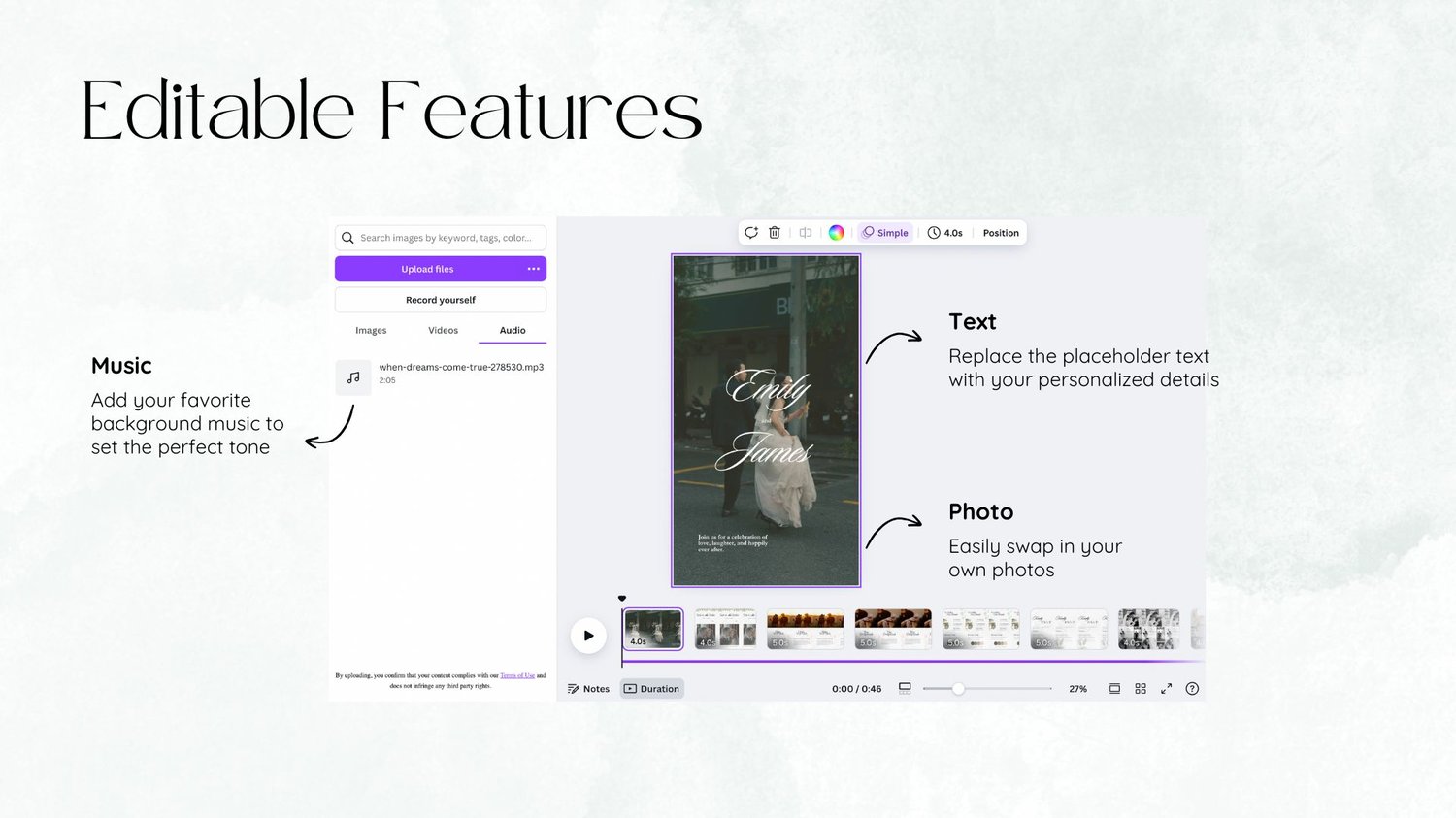Click the 0:00 / 0:46 time readout
This screenshot has height=818, width=1456.
856,689
